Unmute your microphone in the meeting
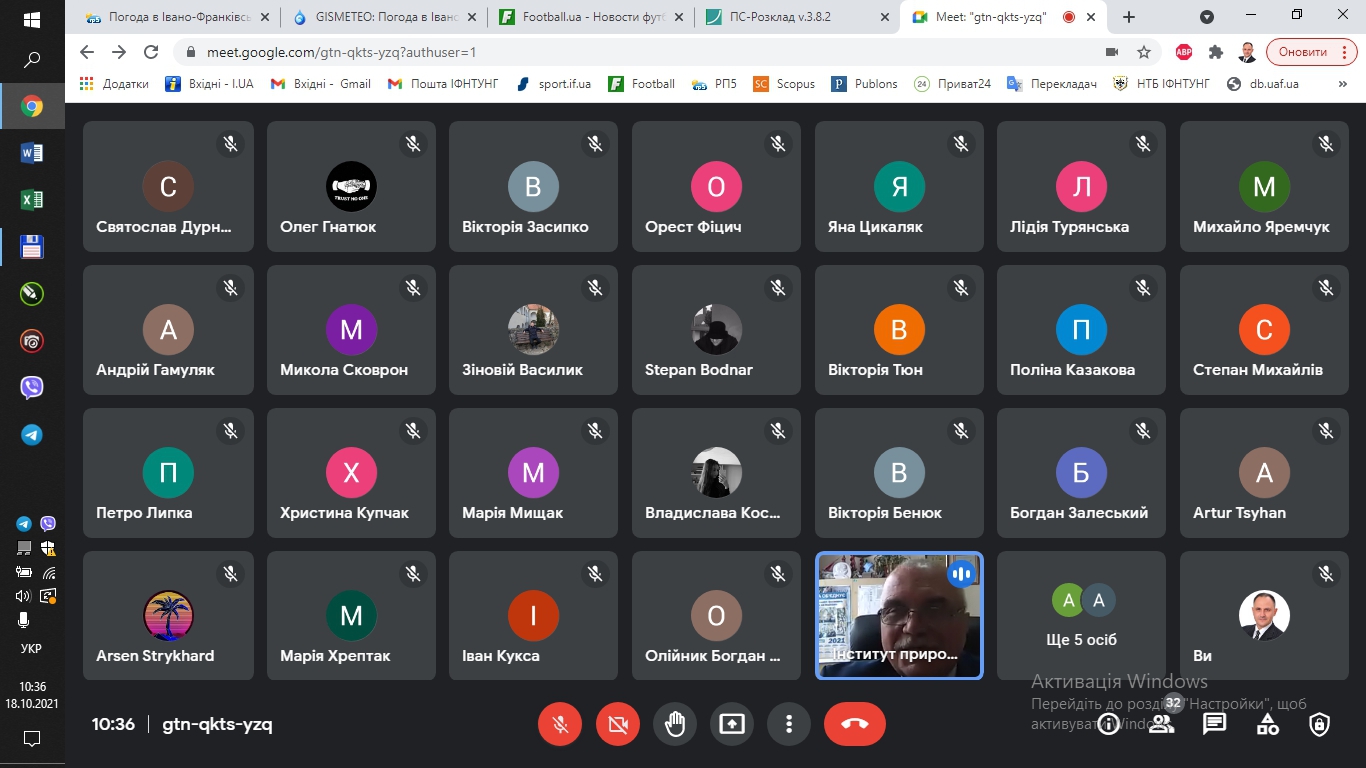 (560, 724)
